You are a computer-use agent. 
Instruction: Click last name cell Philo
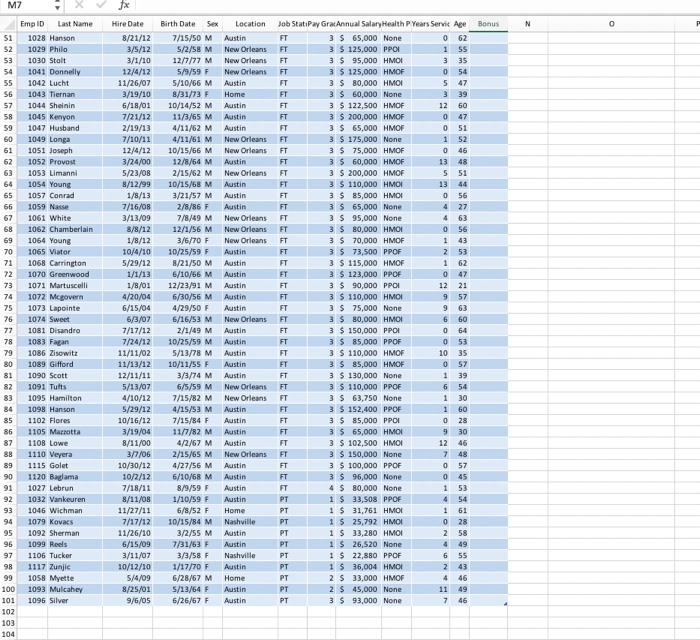tap(75, 50)
